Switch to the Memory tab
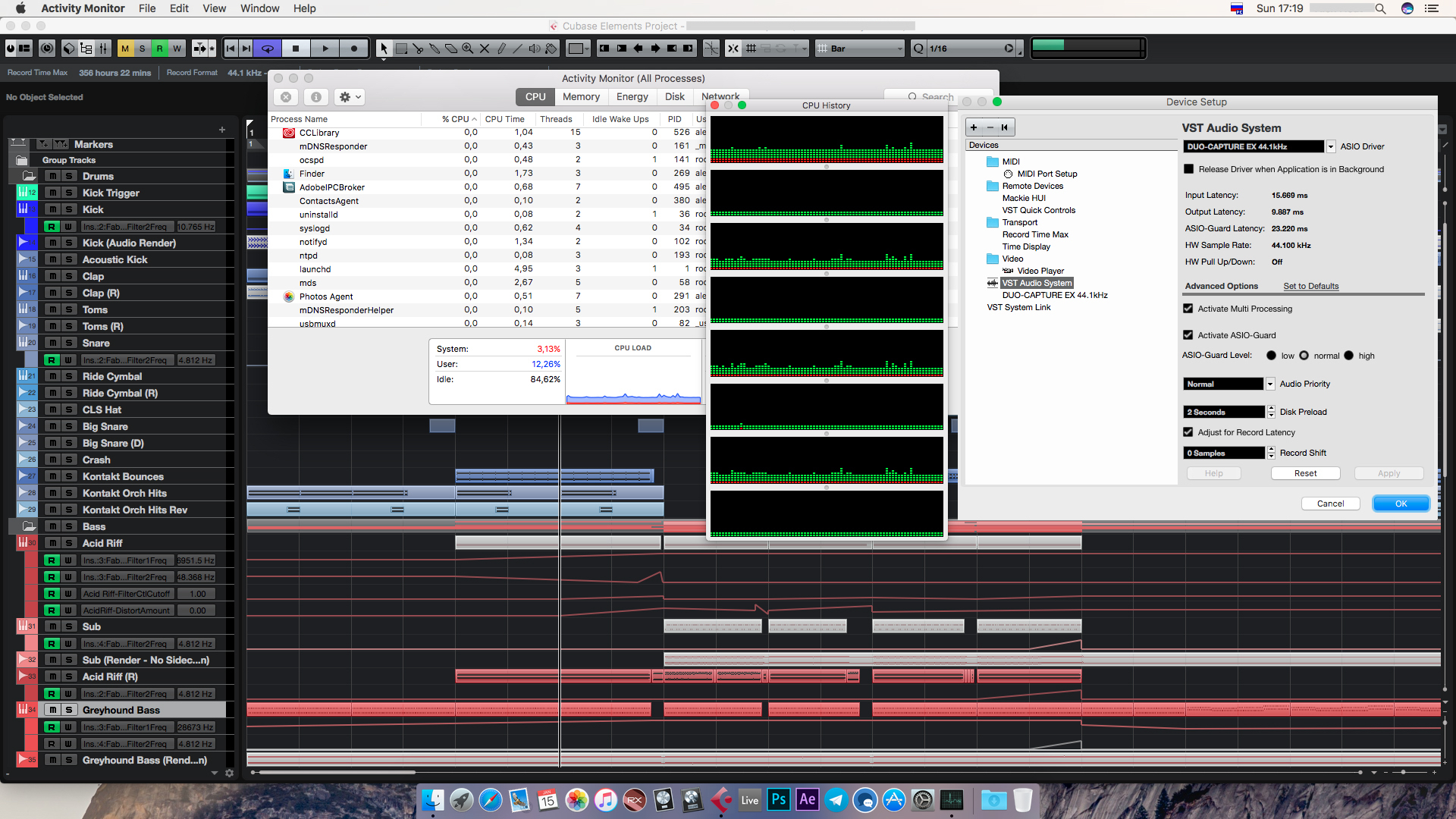Viewport: 1456px width, 819px height. tap(581, 97)
